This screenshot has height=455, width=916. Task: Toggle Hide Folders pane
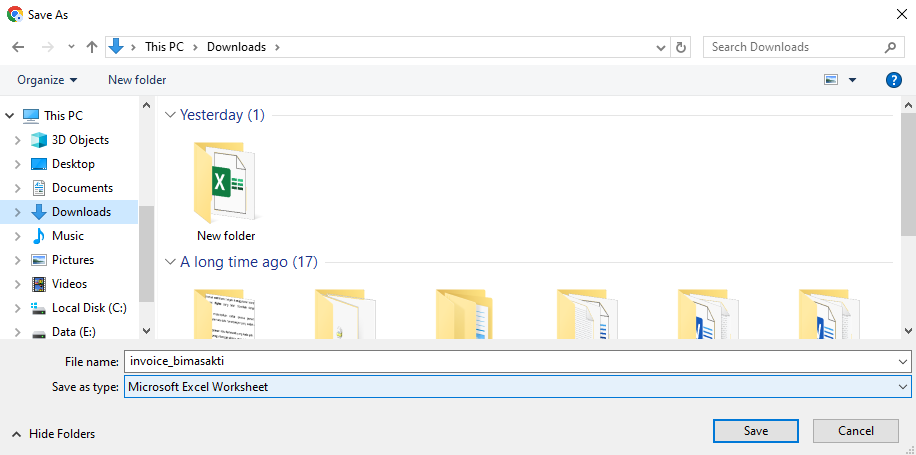(54, 434)
